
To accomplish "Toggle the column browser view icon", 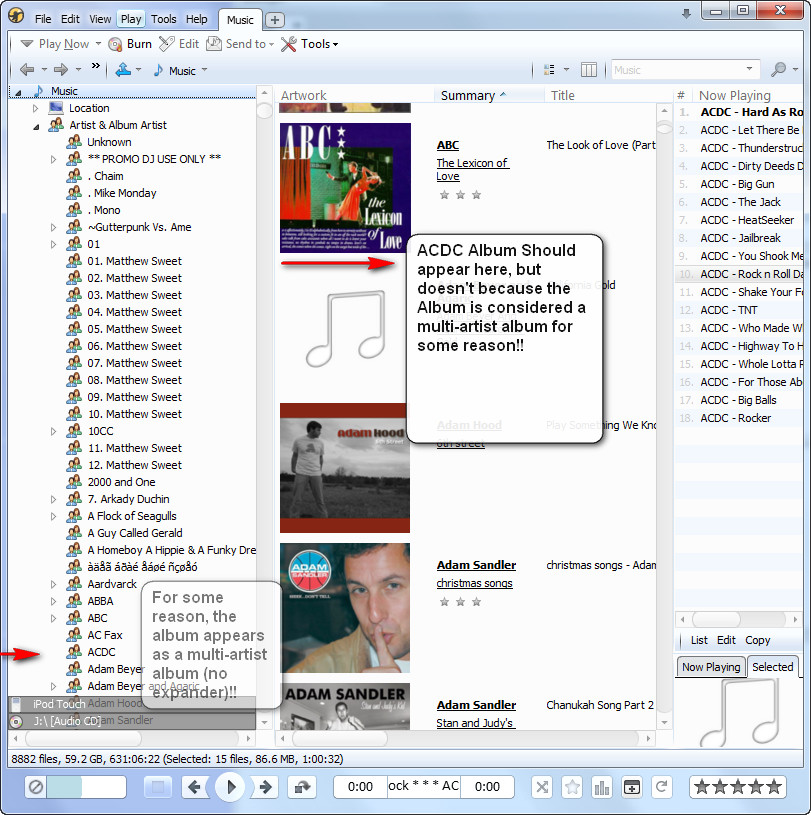I will (x=589, y=70).
